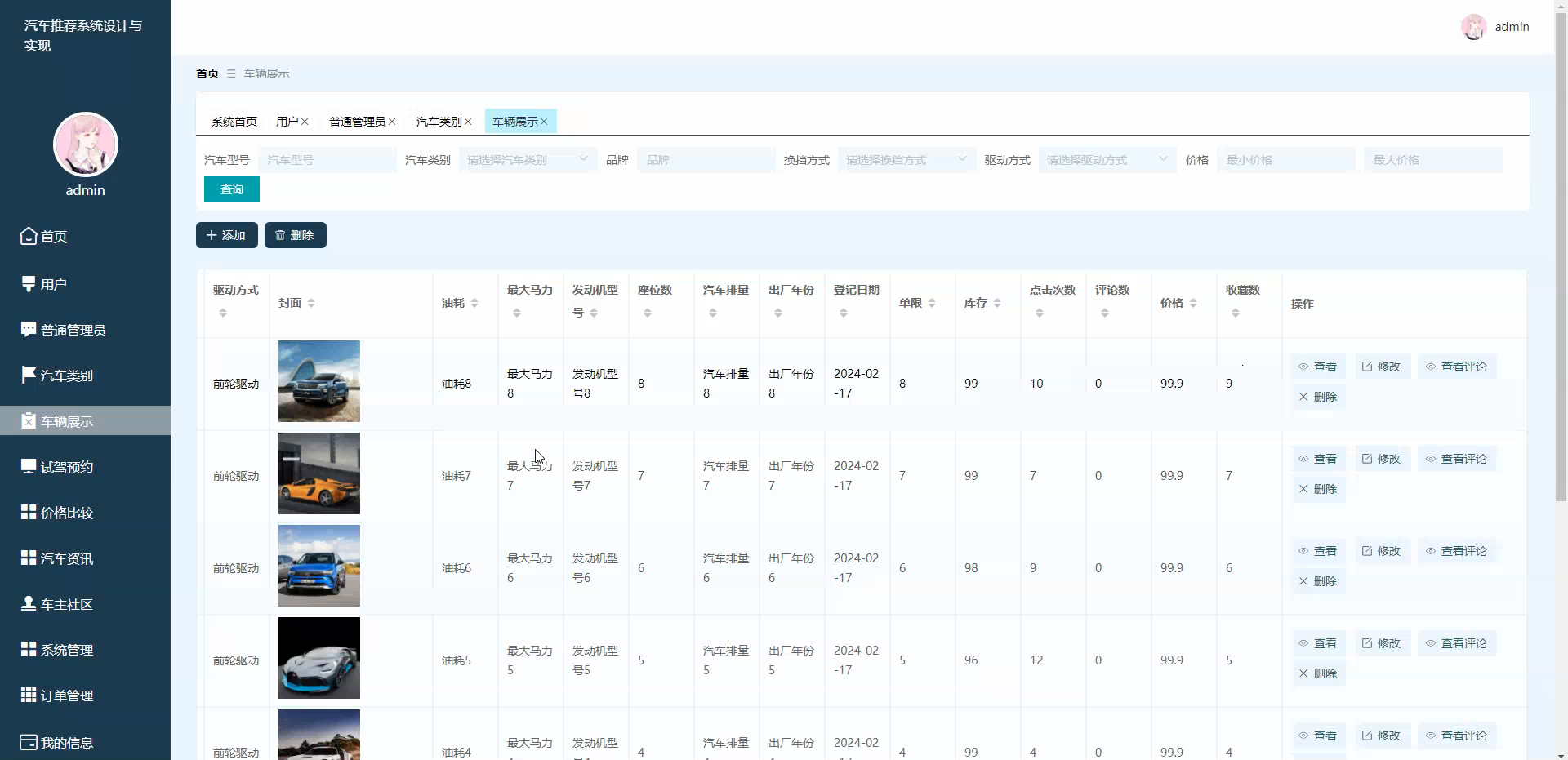Close the 普通管理员 tab
The height and width of the screenshot is (760, 1568).
tap(392, 122)
